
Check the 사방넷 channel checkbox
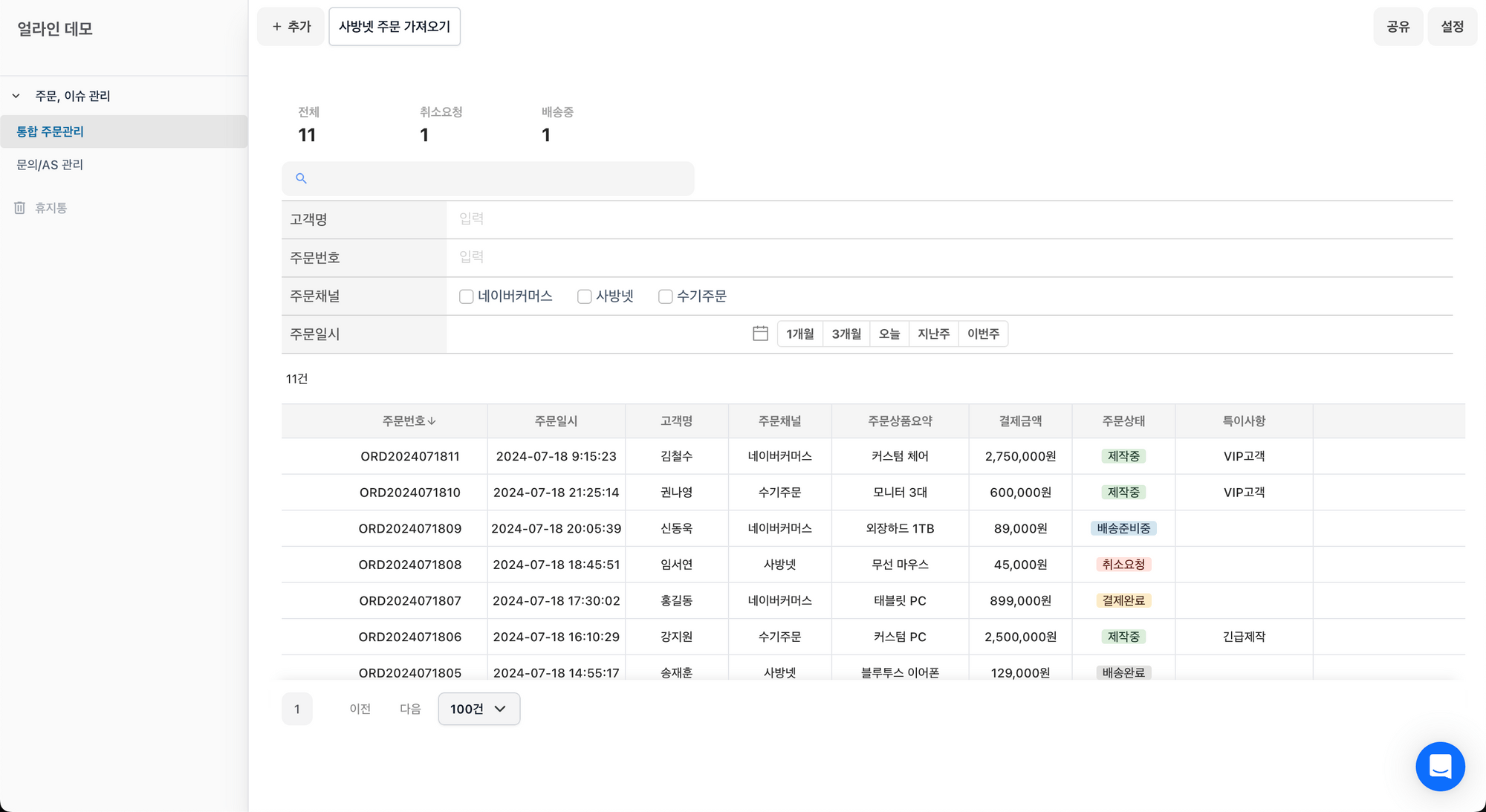tap(585, 296)
